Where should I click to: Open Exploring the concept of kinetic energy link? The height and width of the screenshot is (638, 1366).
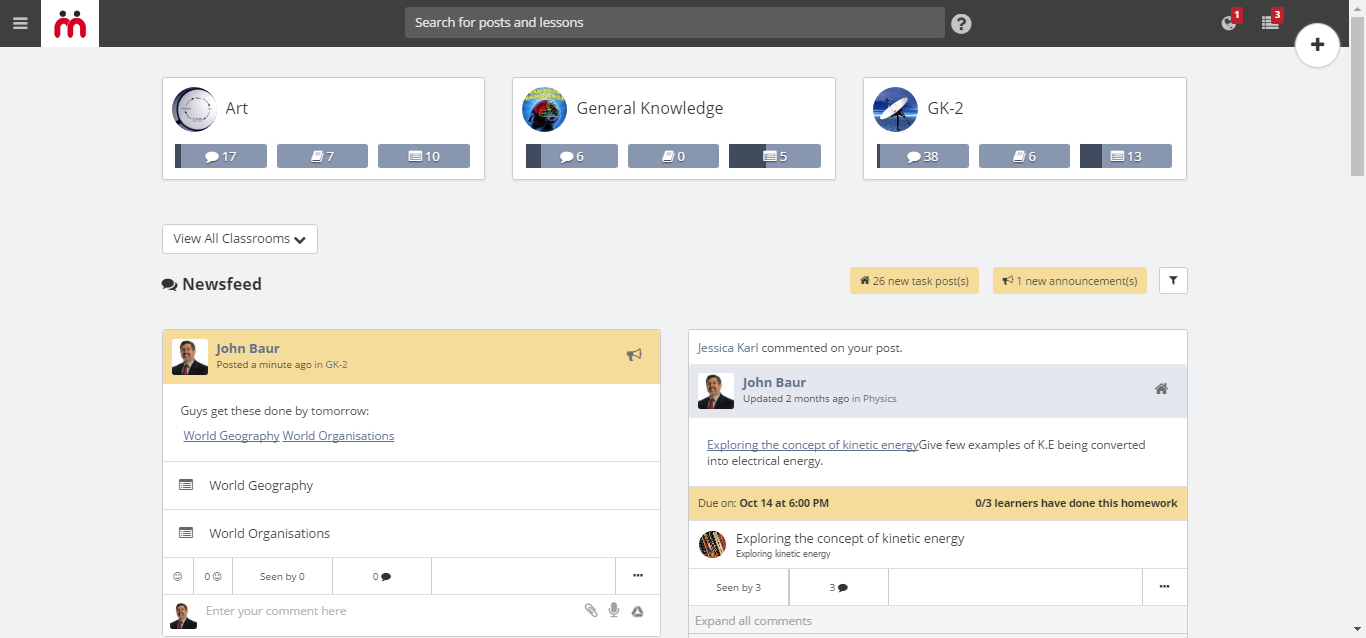[812, 445]
